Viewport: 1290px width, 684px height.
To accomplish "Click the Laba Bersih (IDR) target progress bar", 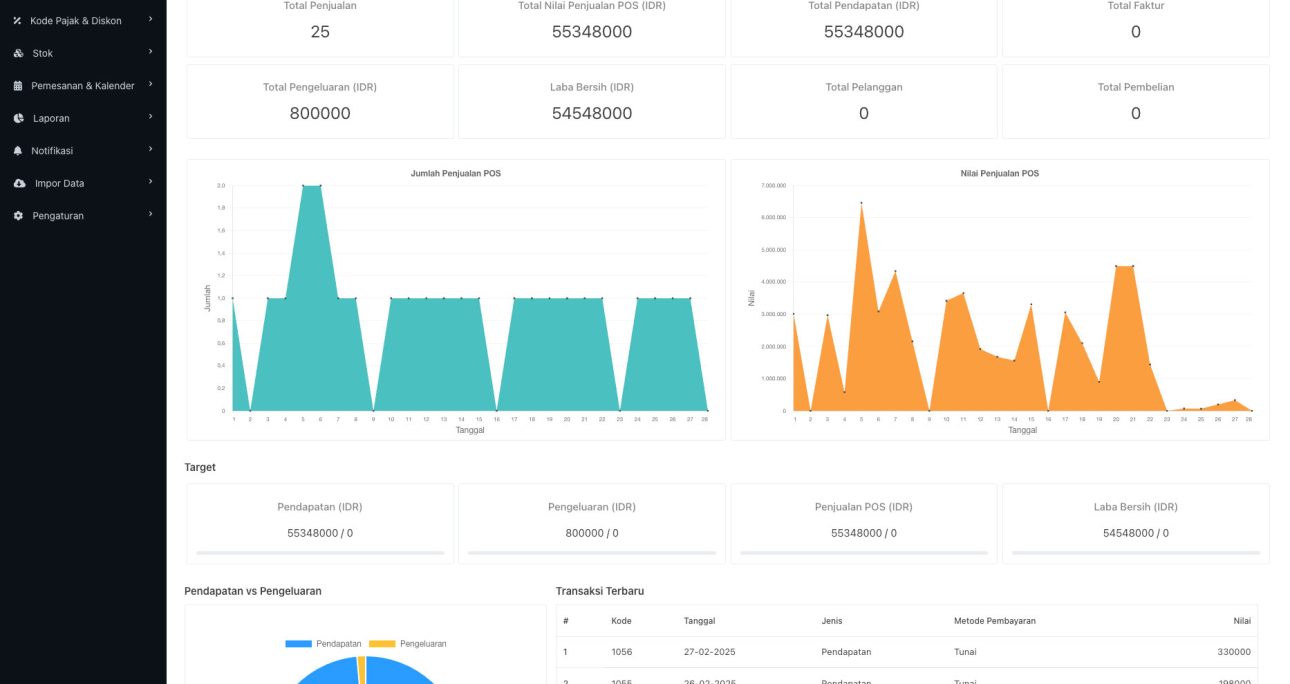I will click(x=1136, y=552).
